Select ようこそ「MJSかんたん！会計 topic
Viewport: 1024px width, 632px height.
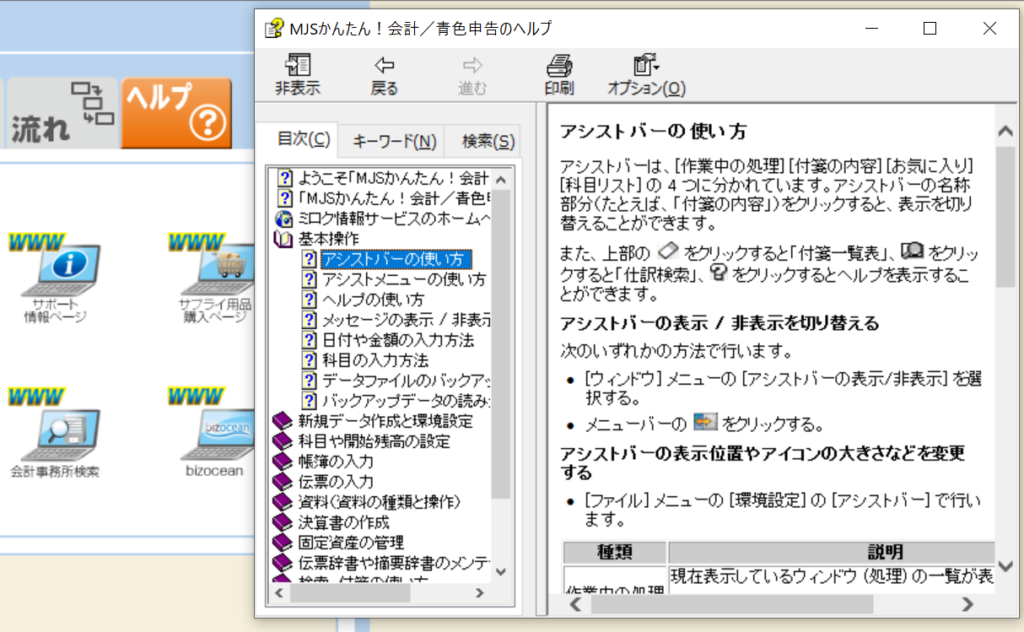393,178
